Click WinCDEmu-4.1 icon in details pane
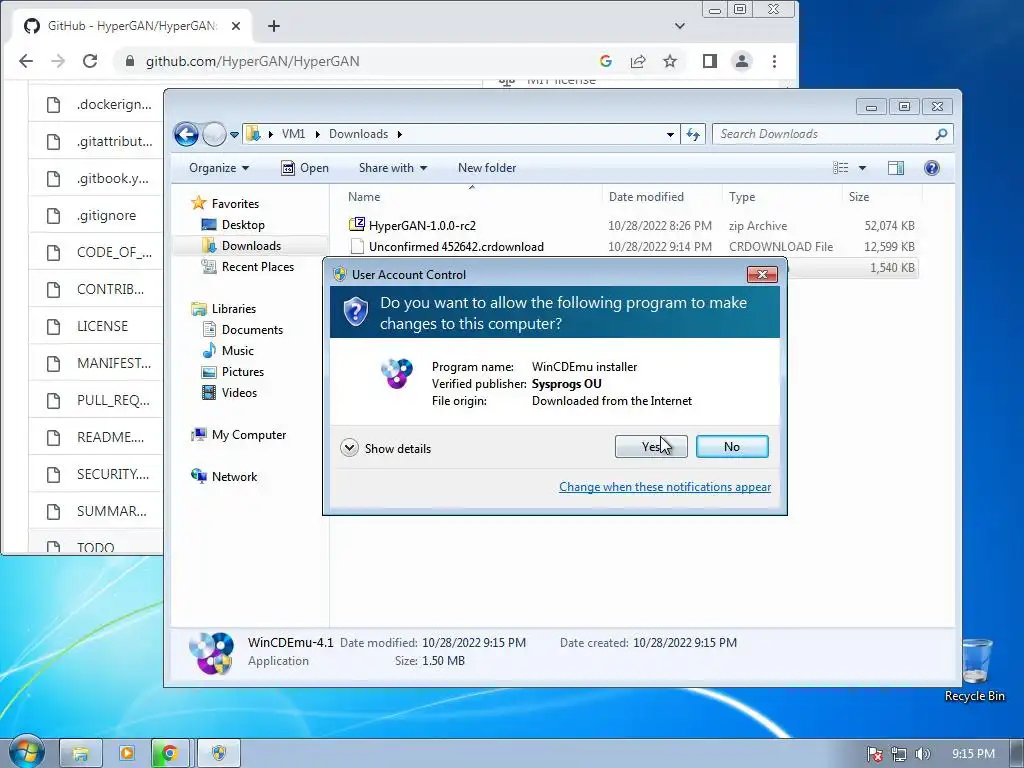 pyautogui.click(x=212, y=652)
